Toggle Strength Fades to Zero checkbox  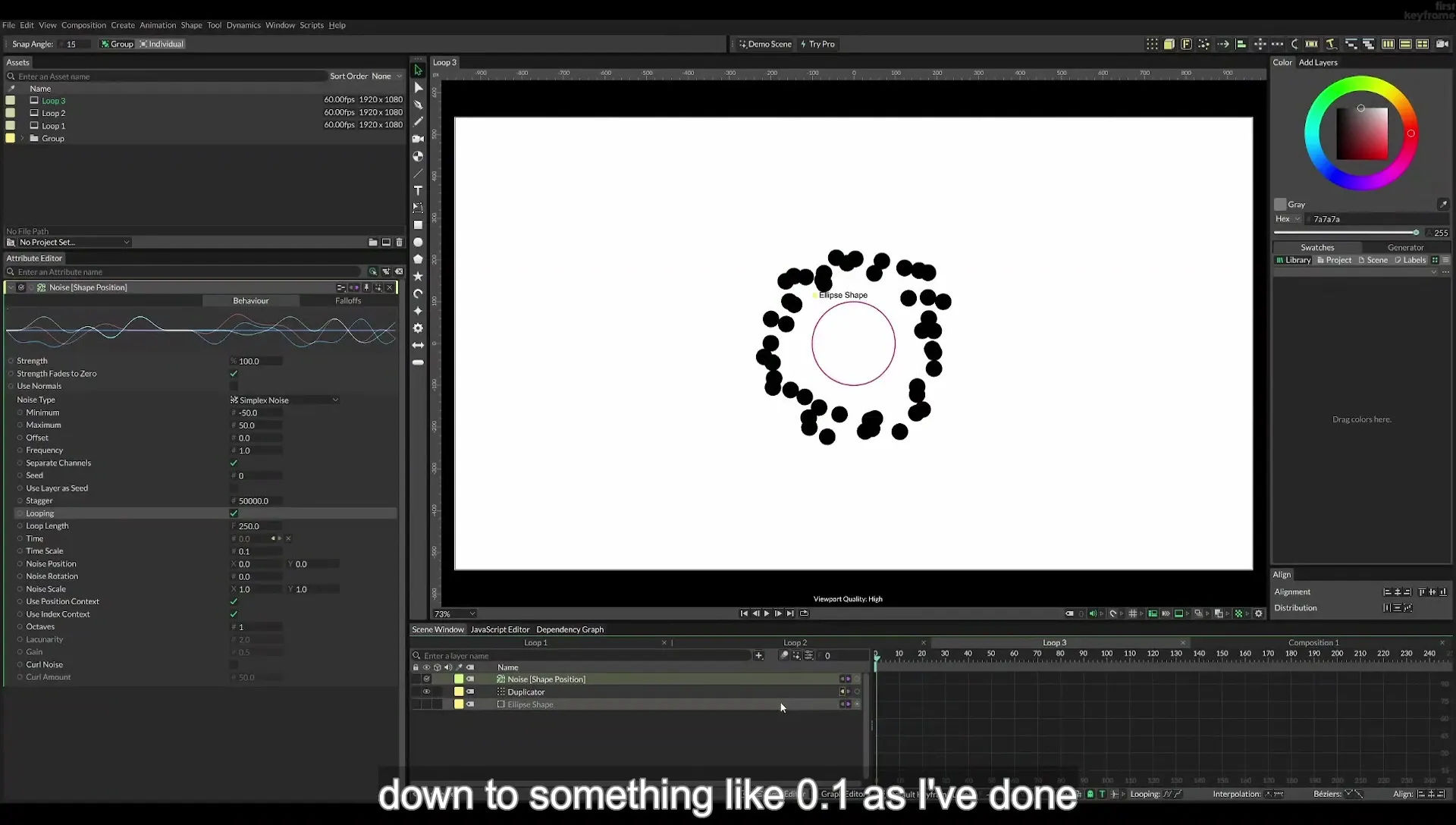tap(234, 373)
